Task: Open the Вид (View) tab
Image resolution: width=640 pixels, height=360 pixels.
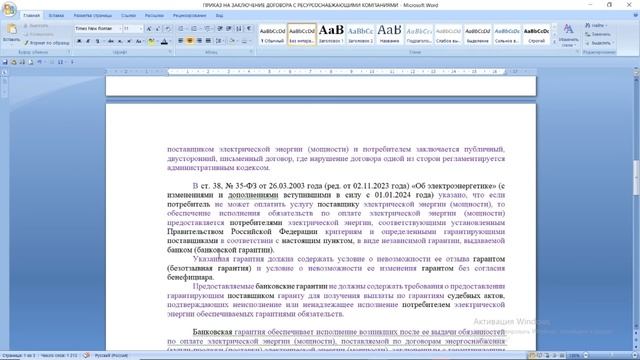Action: click(x=219, y=16)
